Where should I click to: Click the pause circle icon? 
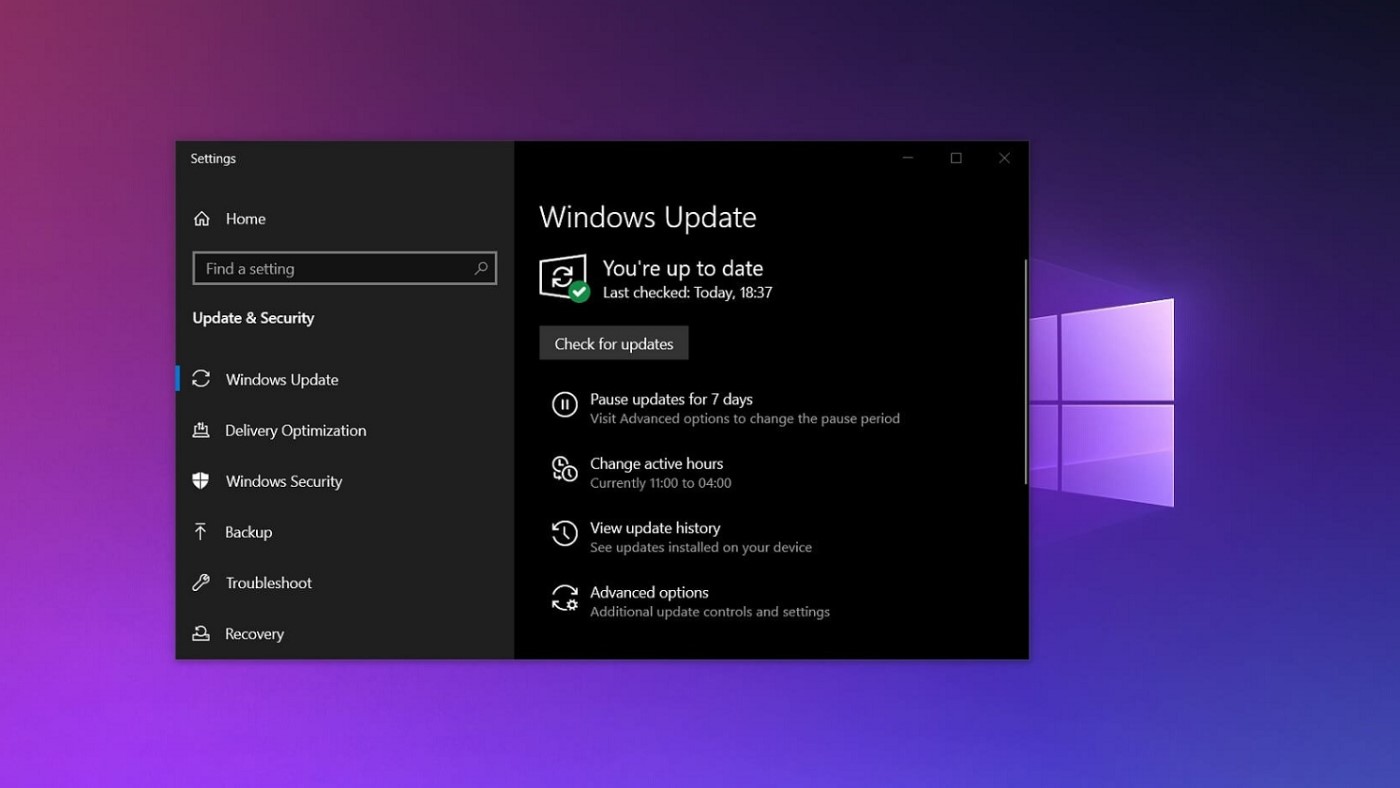[565, 405]
